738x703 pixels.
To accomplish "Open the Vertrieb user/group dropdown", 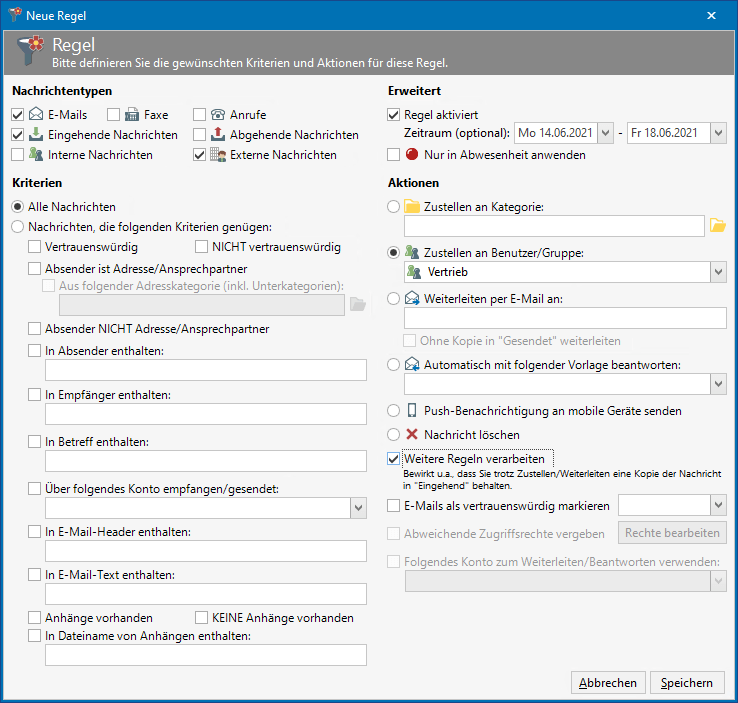I will click(718, 272).
